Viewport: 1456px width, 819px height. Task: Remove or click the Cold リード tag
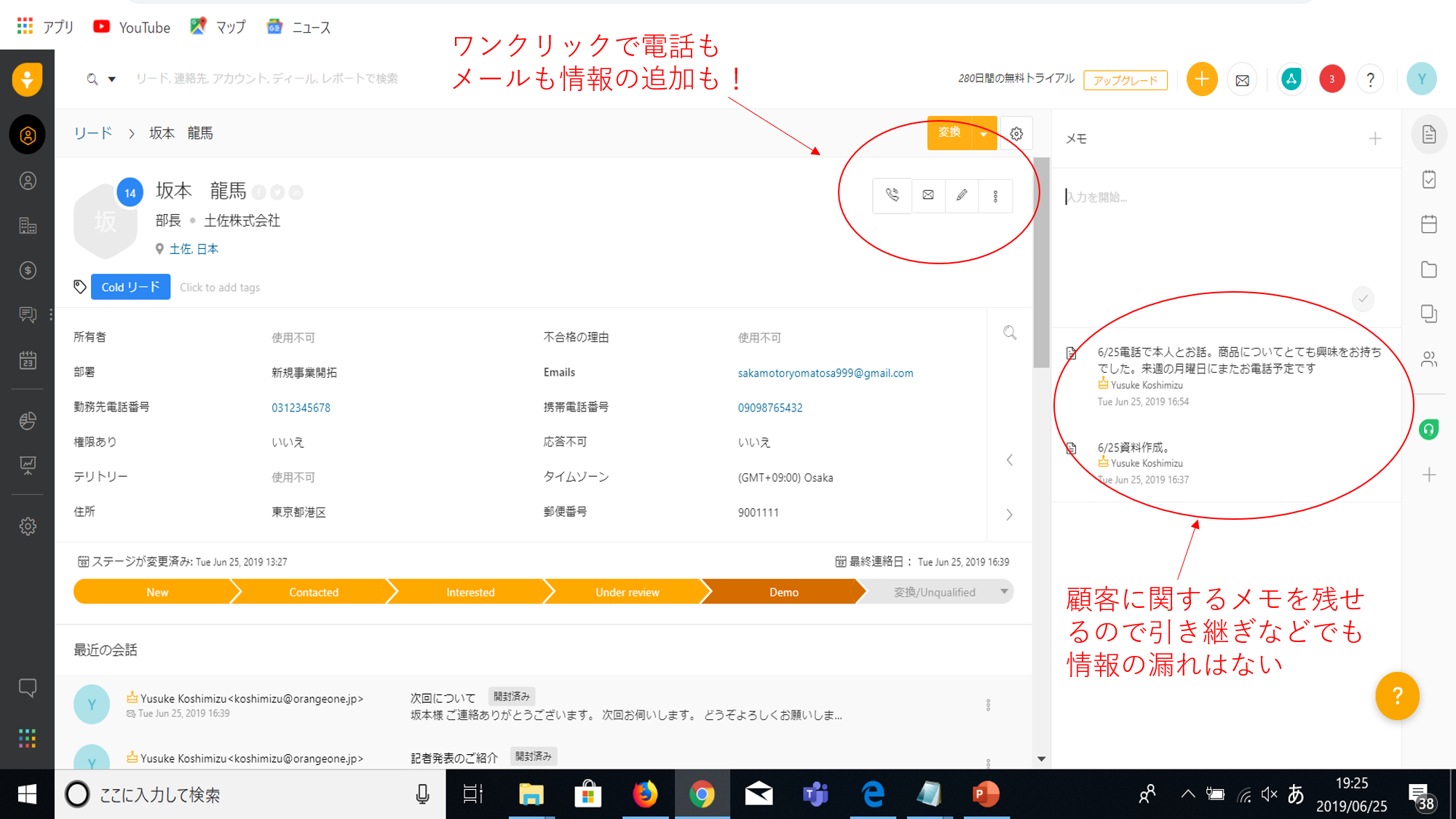[x=130, y=287]
